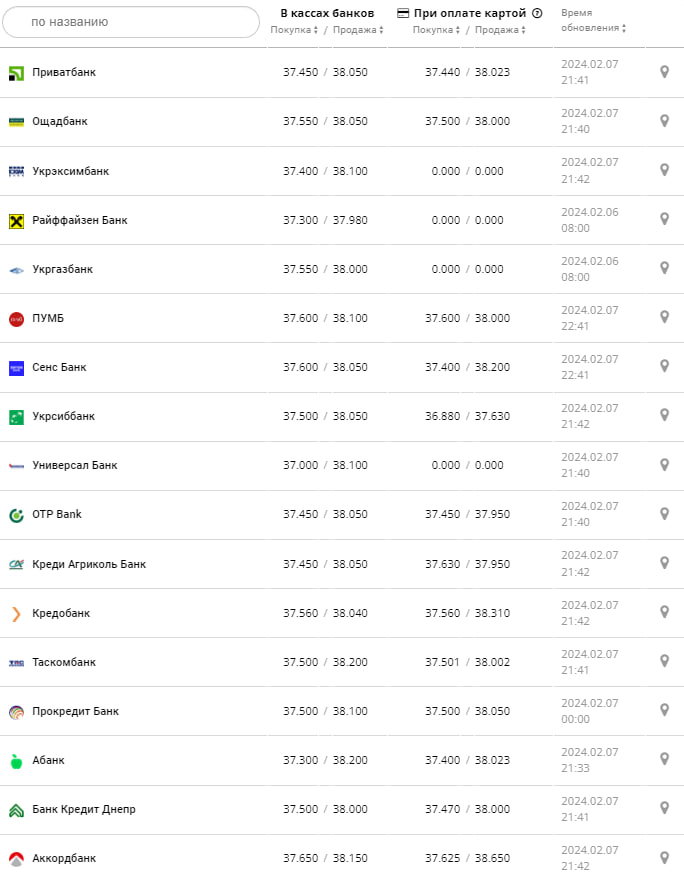Screen dimensions: 684x876
Task: Click the map pin for Аккордбанк
Action: (x=664, y=857)
